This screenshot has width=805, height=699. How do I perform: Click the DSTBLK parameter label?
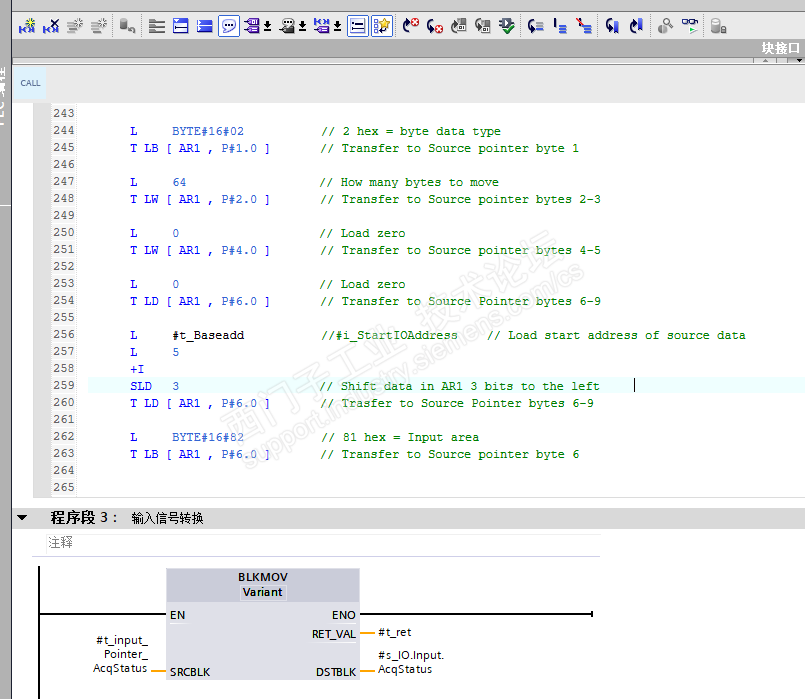point(336,672)
